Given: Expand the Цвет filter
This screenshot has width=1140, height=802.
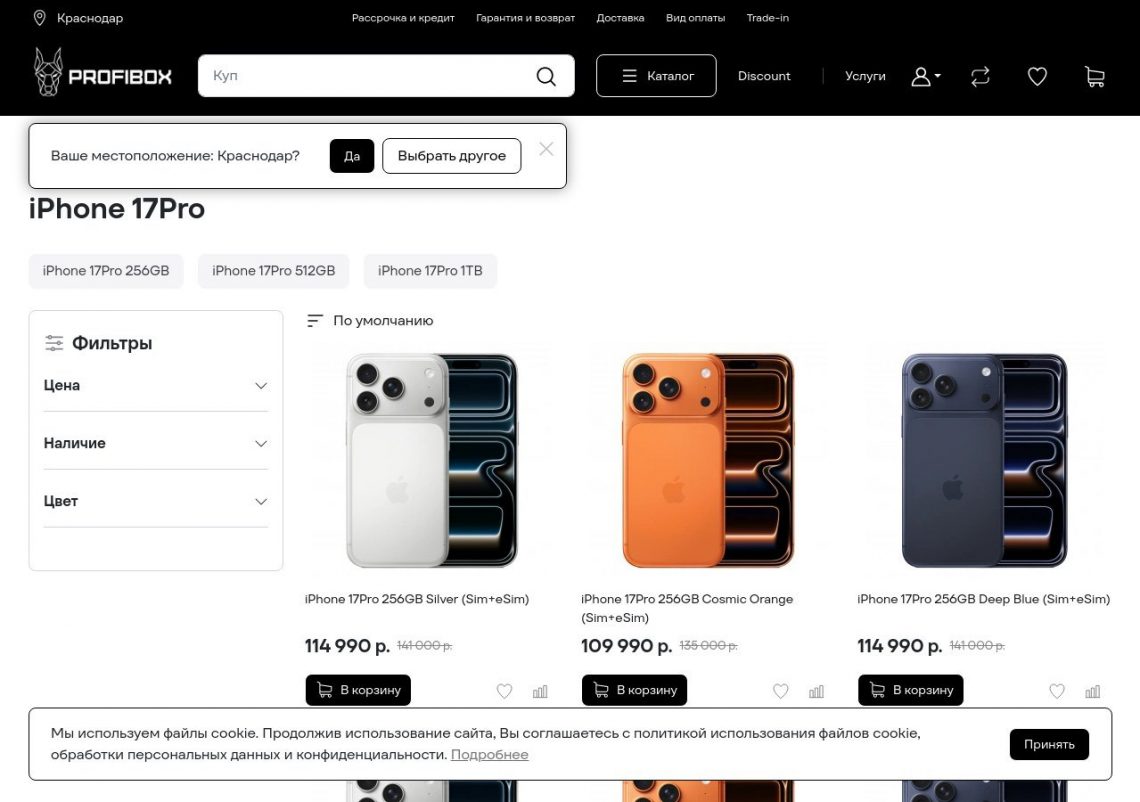Looking at the screenshot, I should (x=156, y=502).
